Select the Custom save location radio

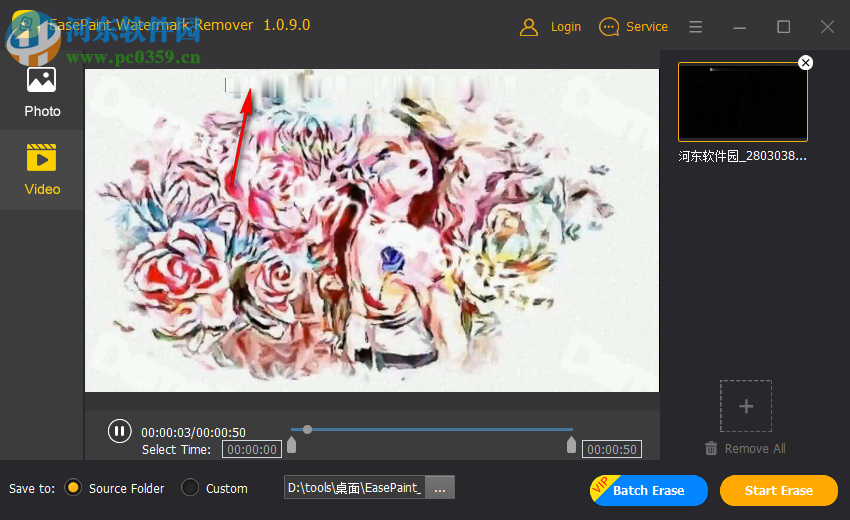(x=190, y=488)
